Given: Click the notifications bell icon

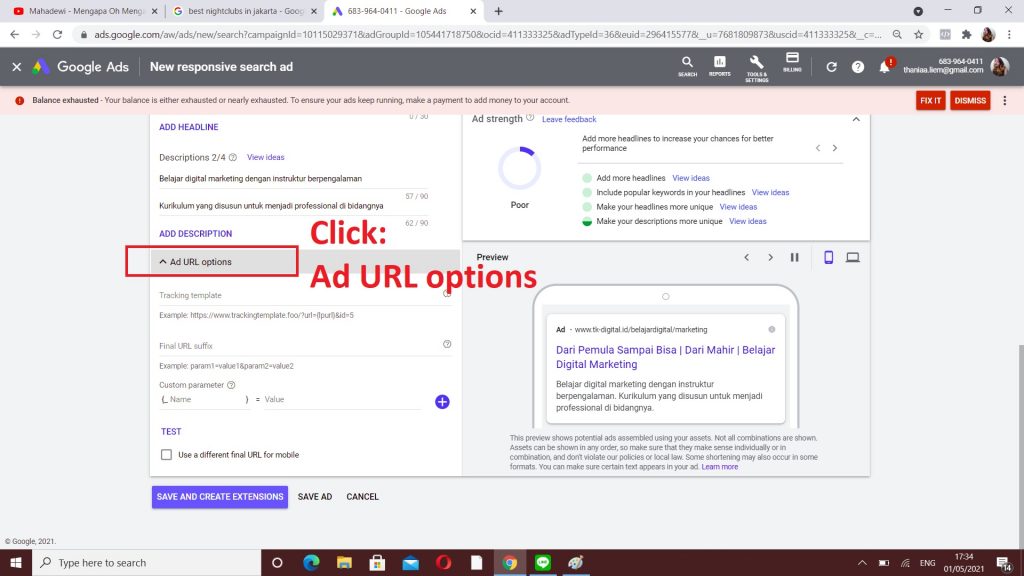Looking at the screenshot, I should [x=884, y=67].
